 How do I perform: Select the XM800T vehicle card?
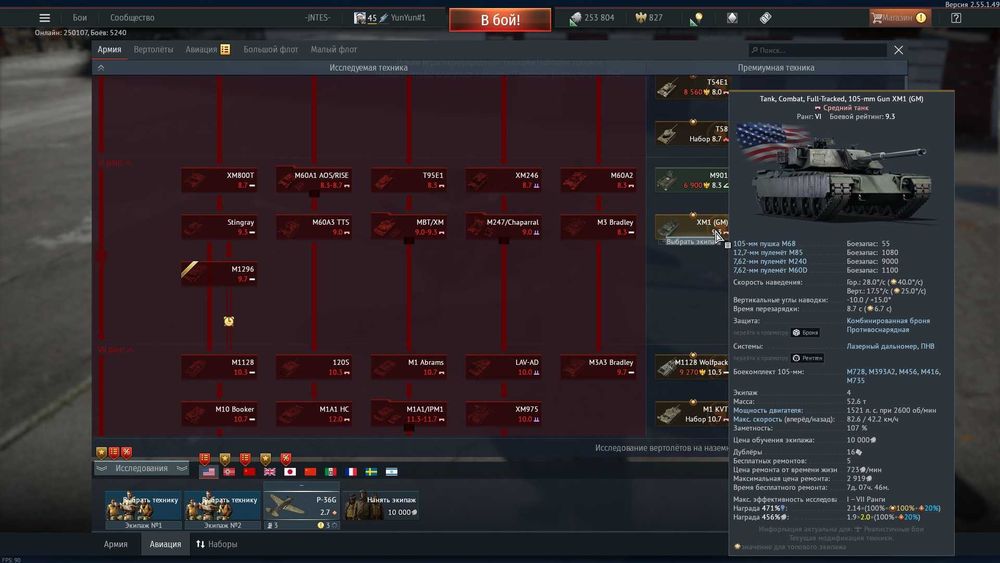coord(219,180)
